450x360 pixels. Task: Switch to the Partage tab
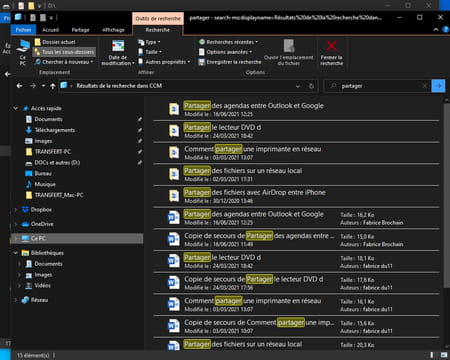(x=80, y=30)
